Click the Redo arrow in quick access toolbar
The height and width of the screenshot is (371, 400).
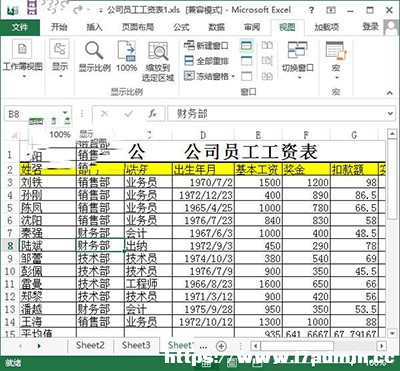point(77,9)
